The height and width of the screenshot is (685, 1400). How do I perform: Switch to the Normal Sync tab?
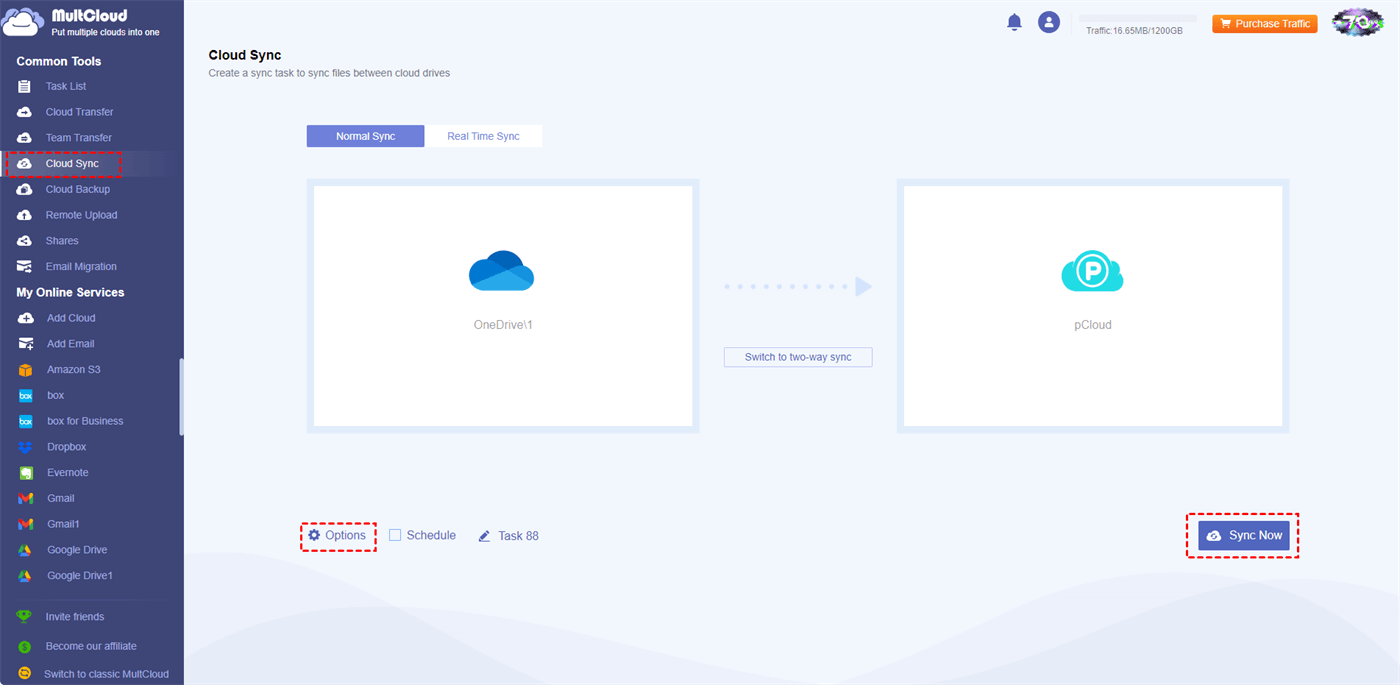(x=365, y=136)
